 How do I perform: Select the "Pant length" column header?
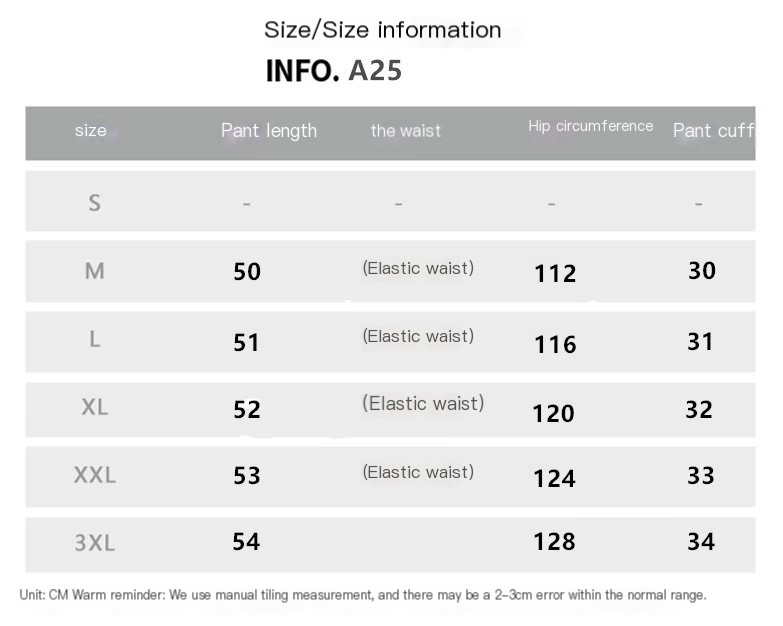click(x=268, y=130)
